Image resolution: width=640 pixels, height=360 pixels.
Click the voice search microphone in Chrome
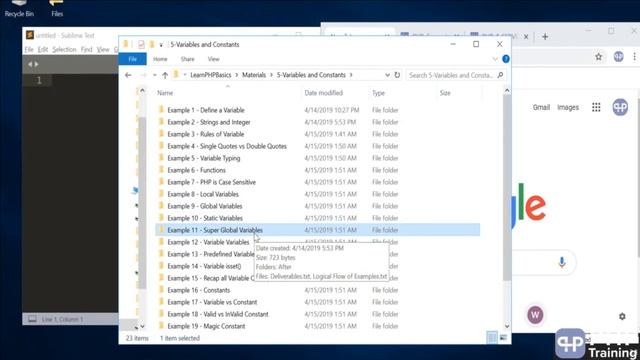pos(562,262)
